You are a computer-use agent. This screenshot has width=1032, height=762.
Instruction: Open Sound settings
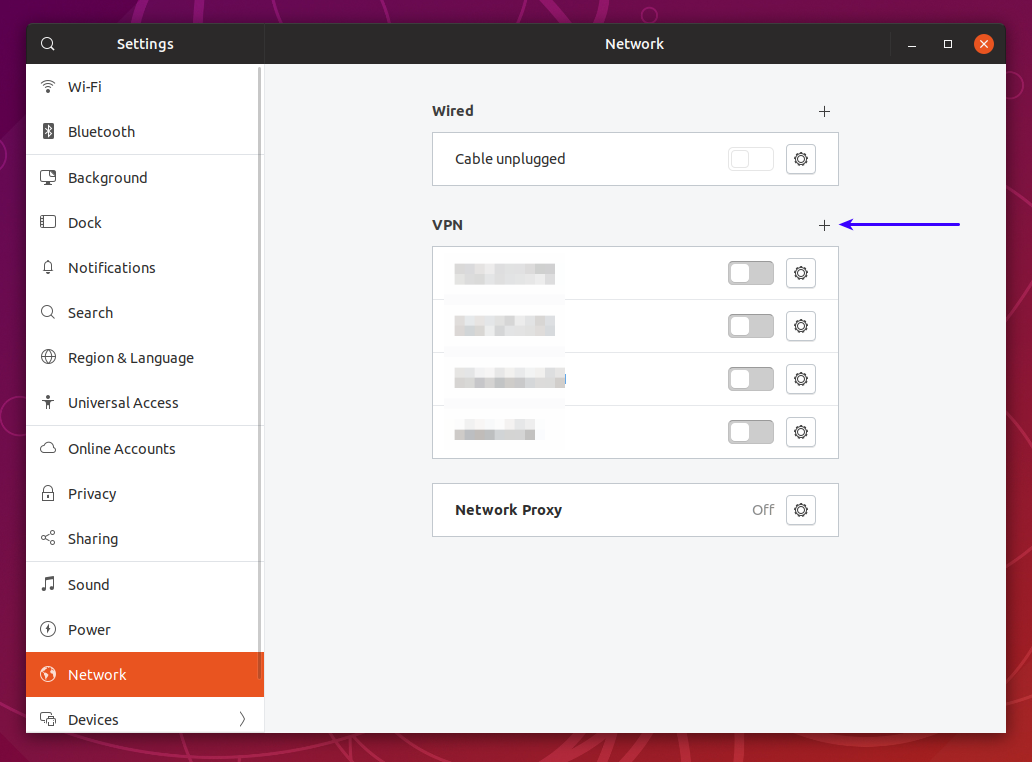point(145,584)
